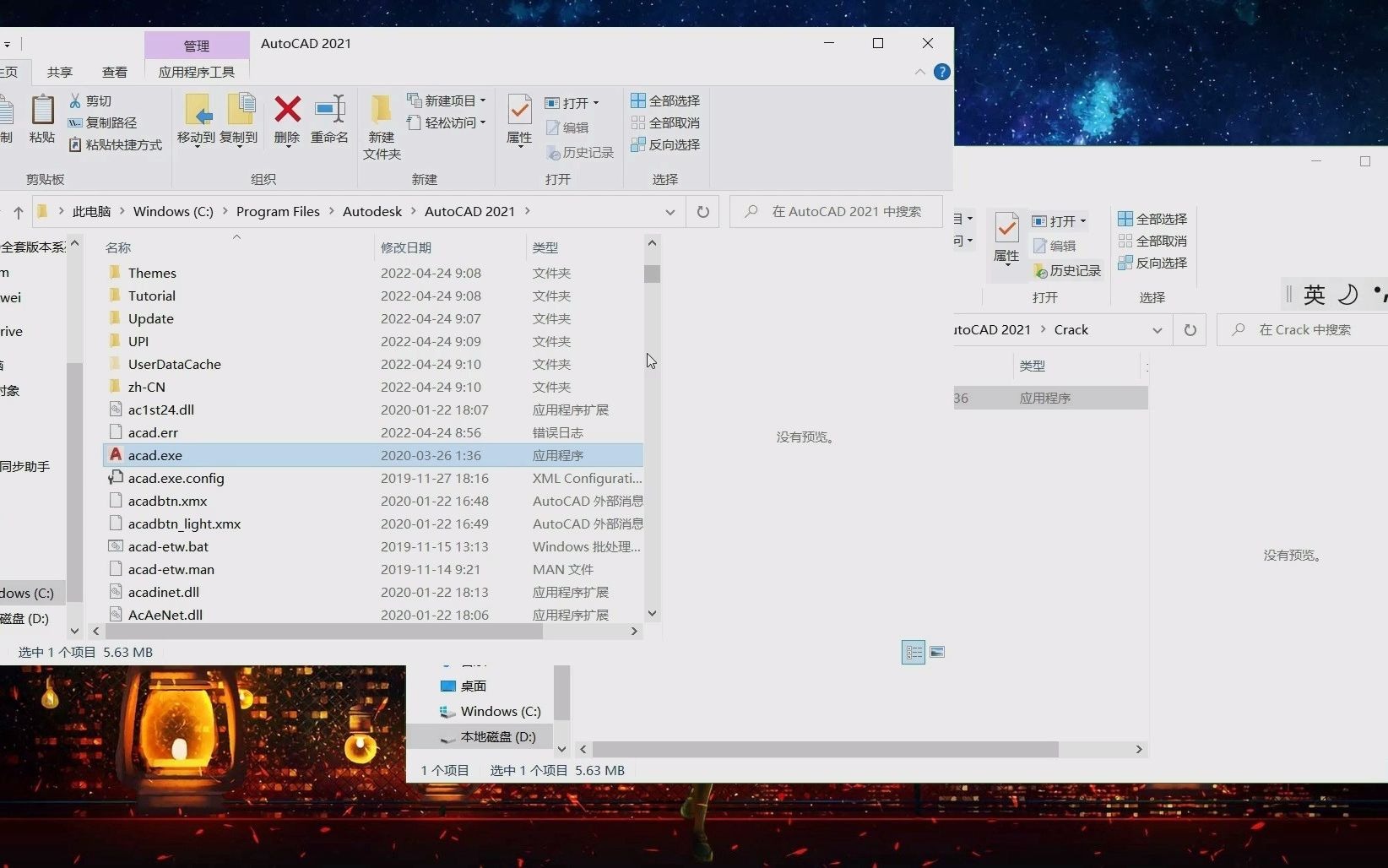Viewport: 1388px width, 868px height.
Task: Click Copy path in the ribbon
Action: click(102, 122)
